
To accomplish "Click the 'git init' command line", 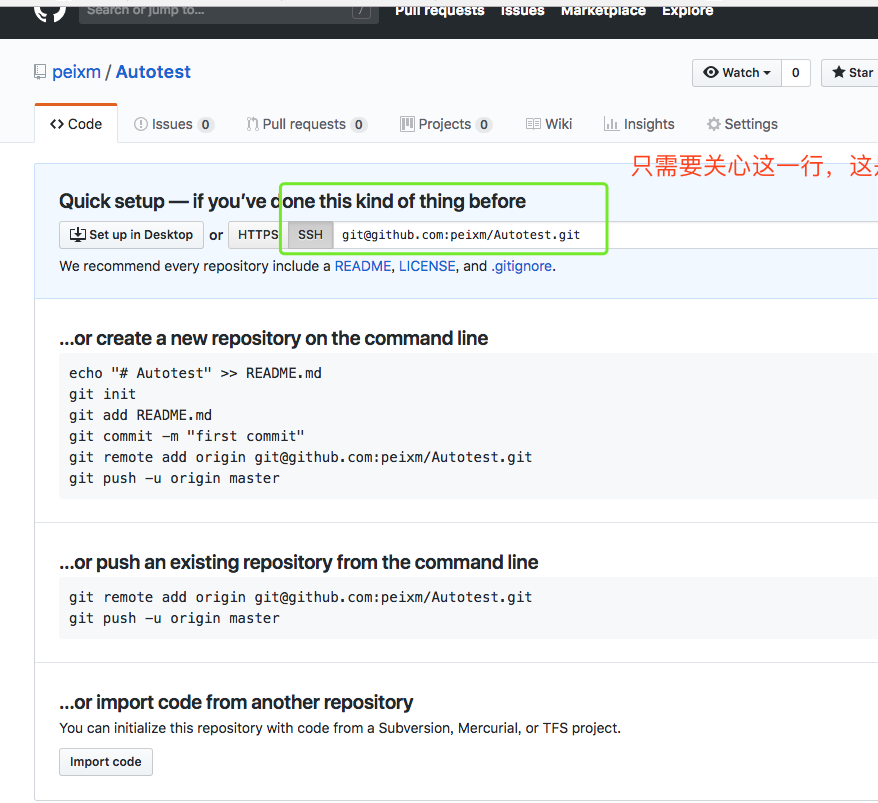I will click(102, 394).
